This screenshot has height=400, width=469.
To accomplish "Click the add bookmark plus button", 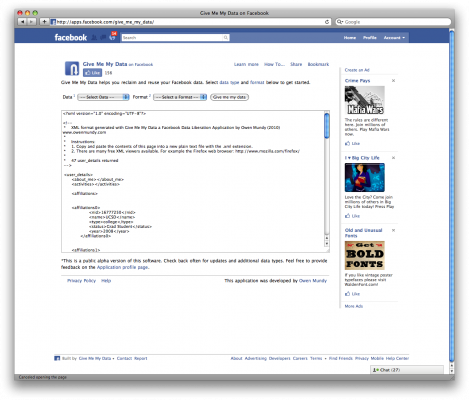I will coord(44,22).
